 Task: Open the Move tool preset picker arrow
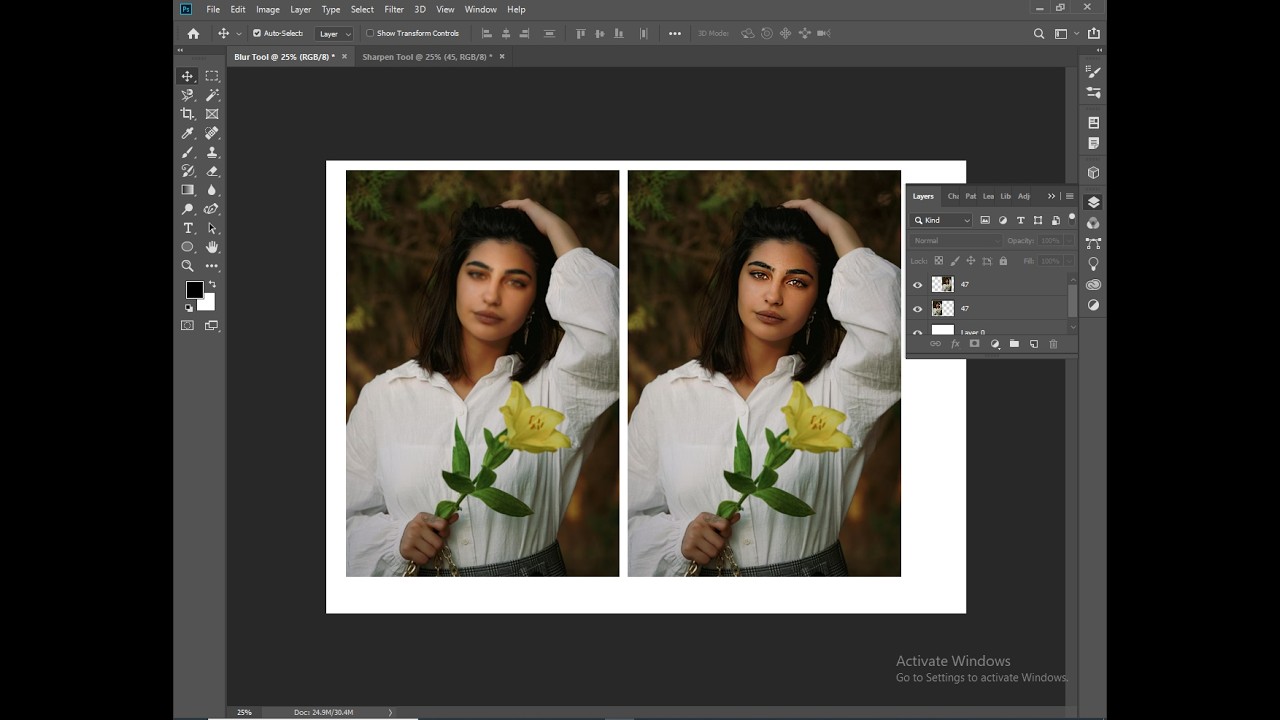click(x=239, y=33)
